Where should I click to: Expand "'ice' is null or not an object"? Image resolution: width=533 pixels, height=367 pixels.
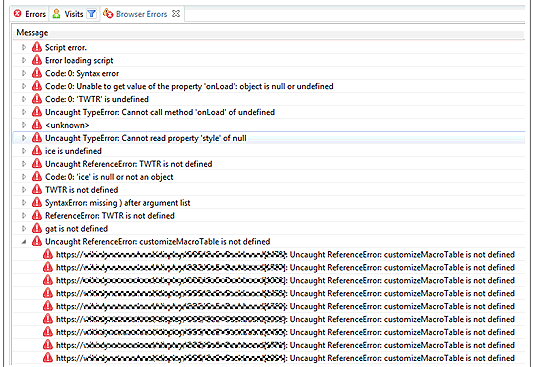tap(24, 177)
